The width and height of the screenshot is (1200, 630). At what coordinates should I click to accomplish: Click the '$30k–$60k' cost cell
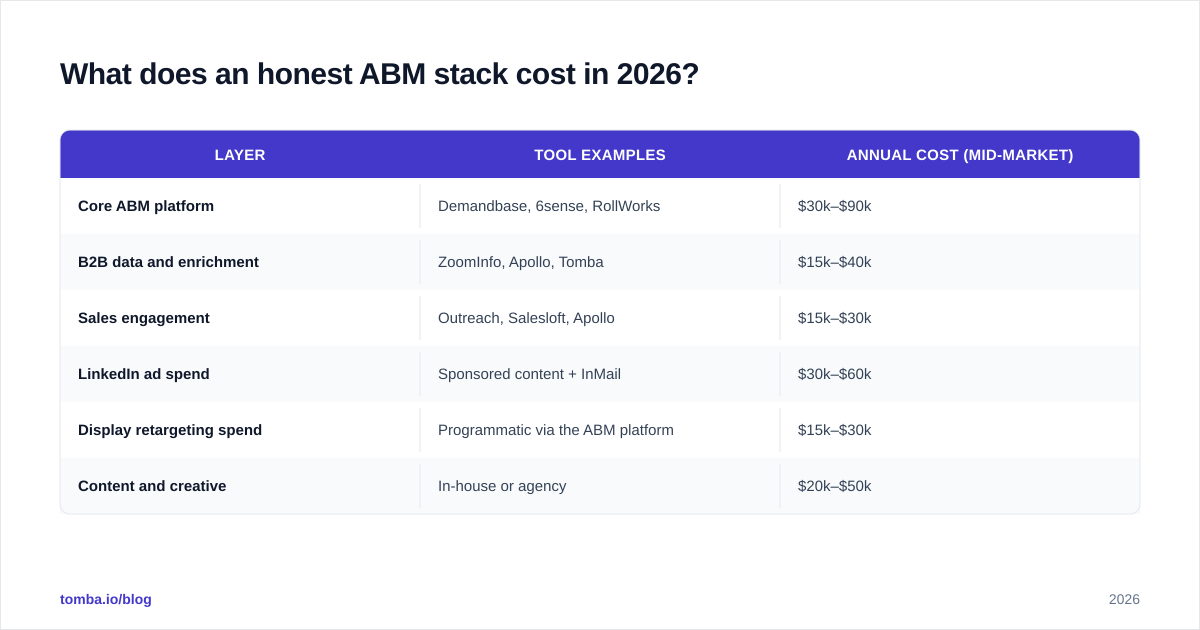[960, 374]
